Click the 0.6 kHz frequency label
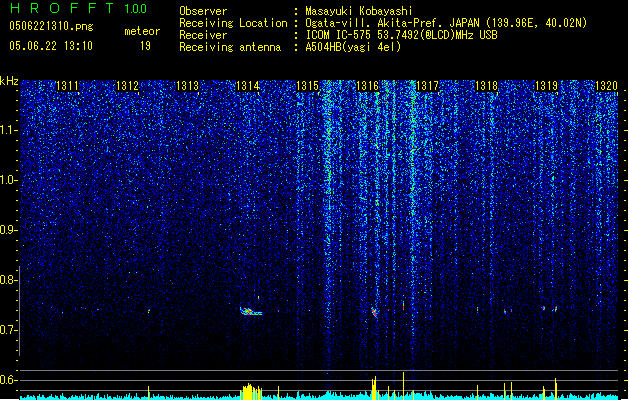The image size is (629, 400). tap(8, 380)
